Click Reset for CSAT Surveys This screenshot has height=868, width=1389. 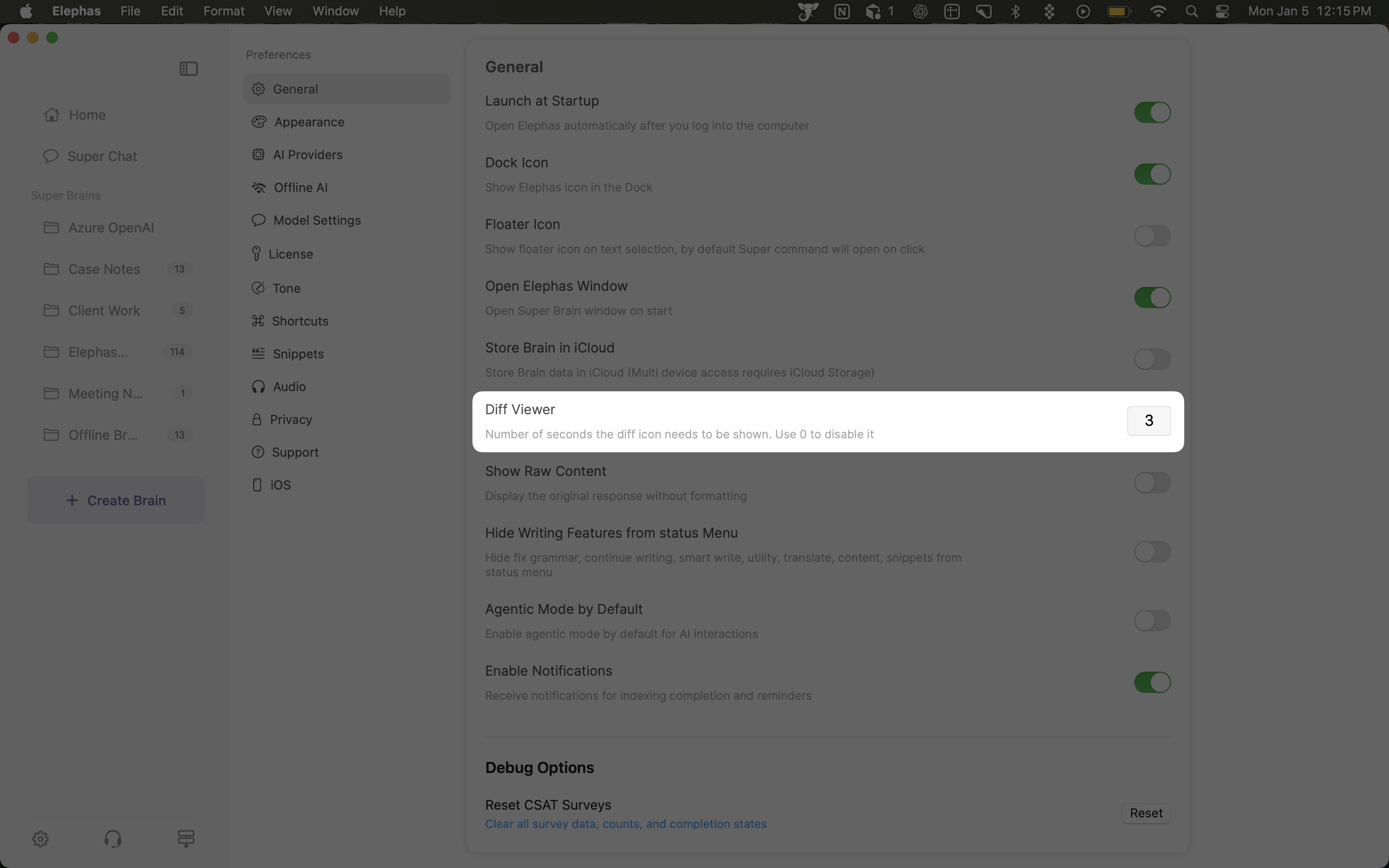click(1145, 813)
